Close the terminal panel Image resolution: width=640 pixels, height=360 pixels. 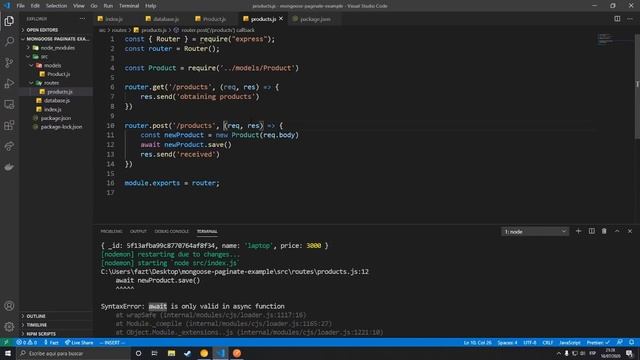point(630,231)
